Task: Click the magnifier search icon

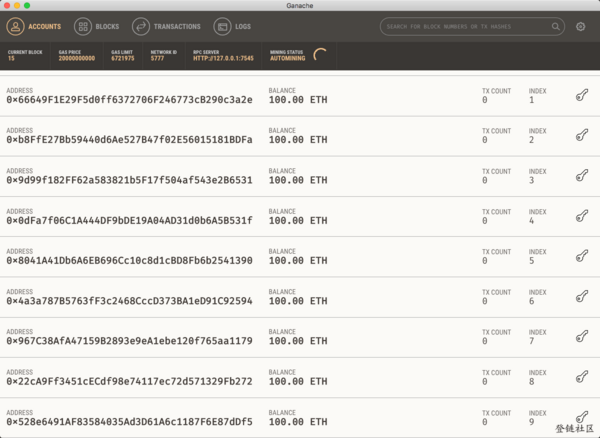Action: click(556, 26)
